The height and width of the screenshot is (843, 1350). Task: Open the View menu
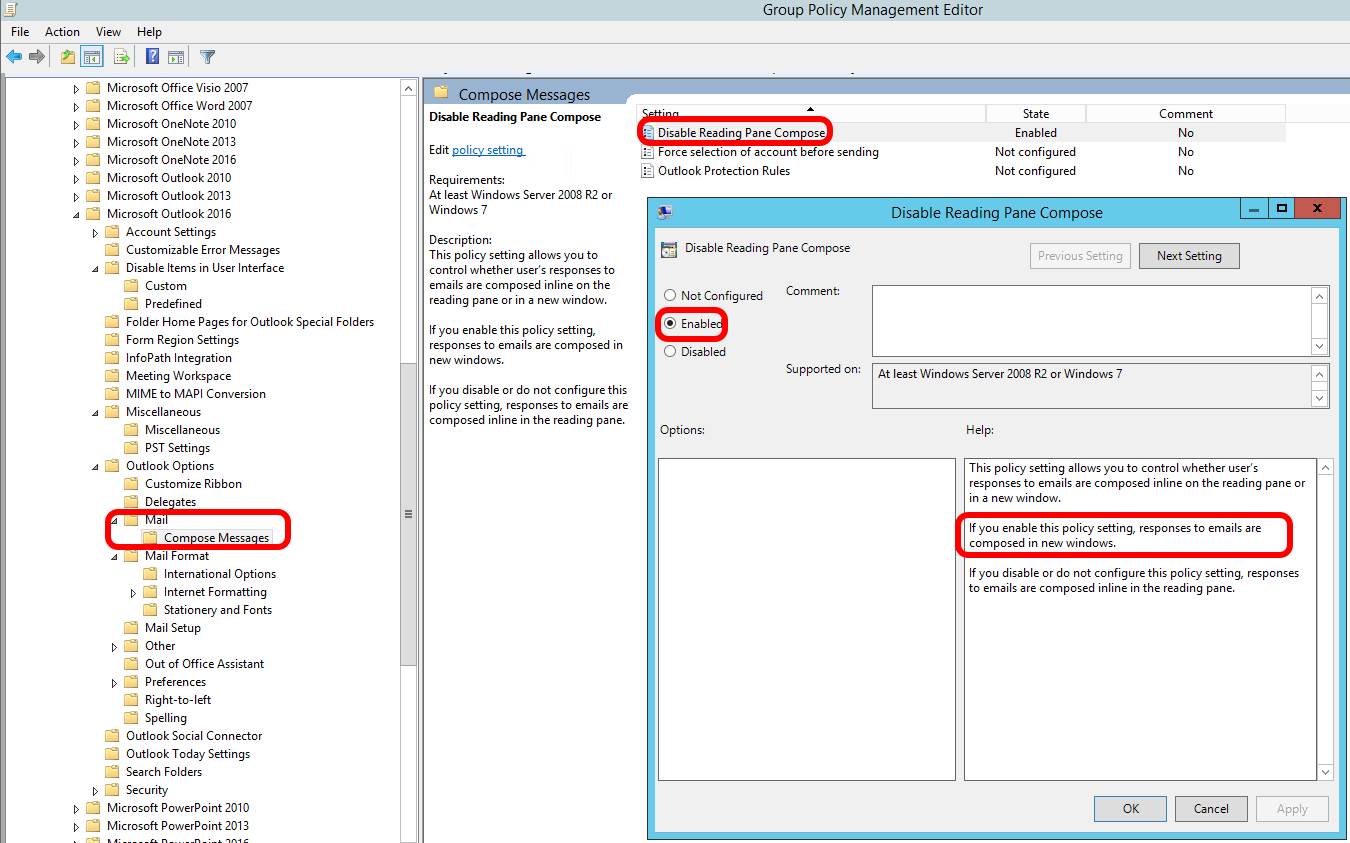coord(108,32)
